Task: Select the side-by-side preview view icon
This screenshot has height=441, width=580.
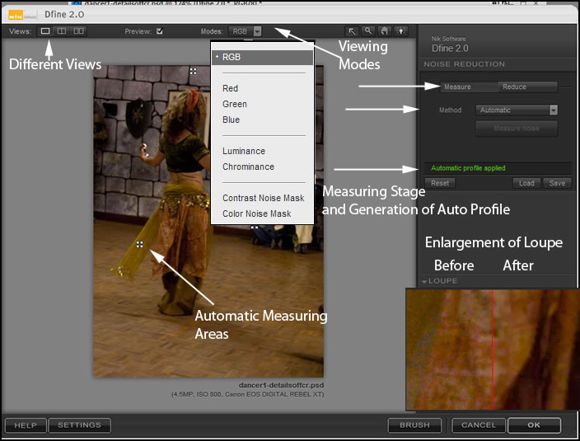Action: (78, 31)
